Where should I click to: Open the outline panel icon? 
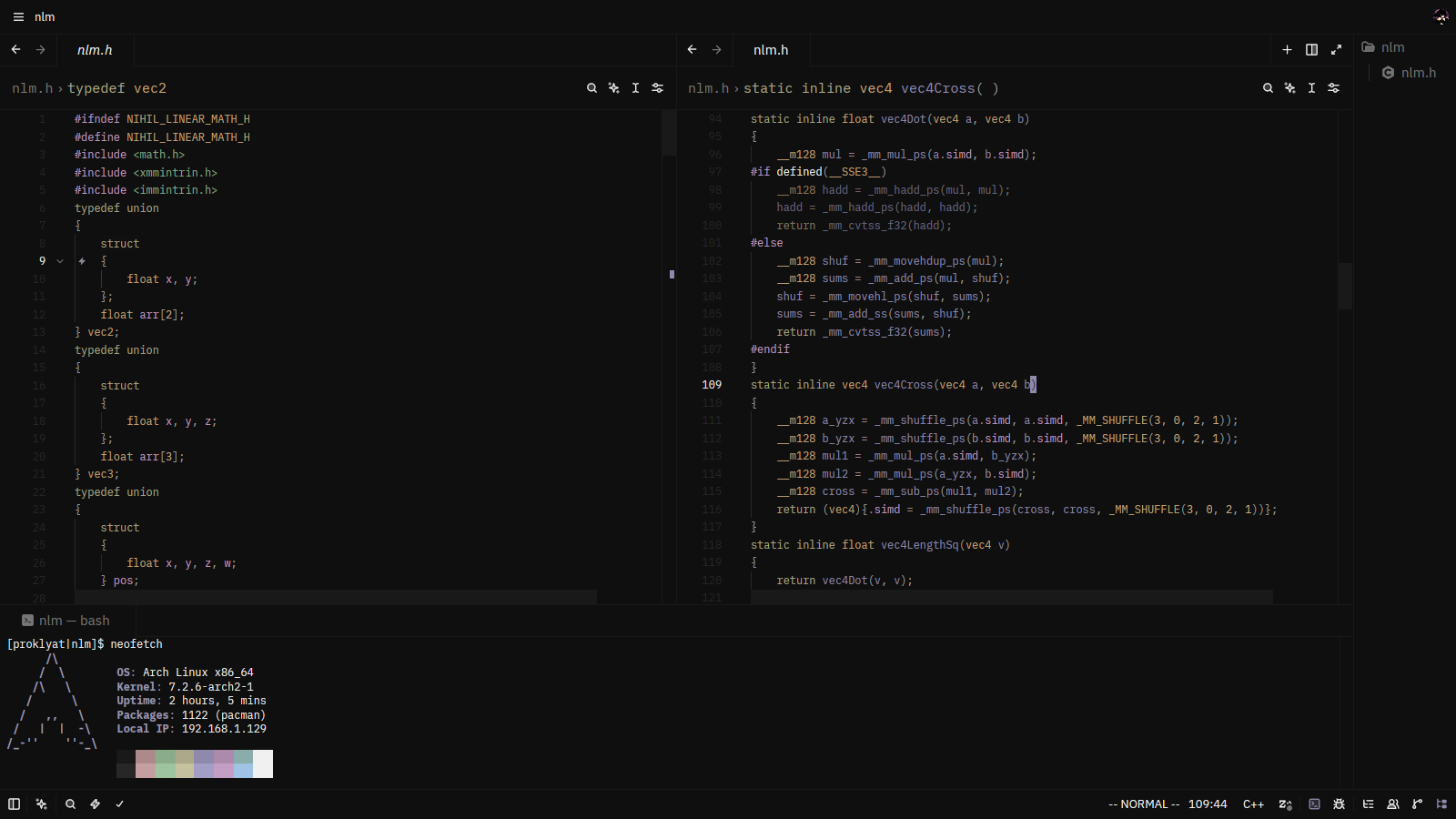(x=1368, y=804)
